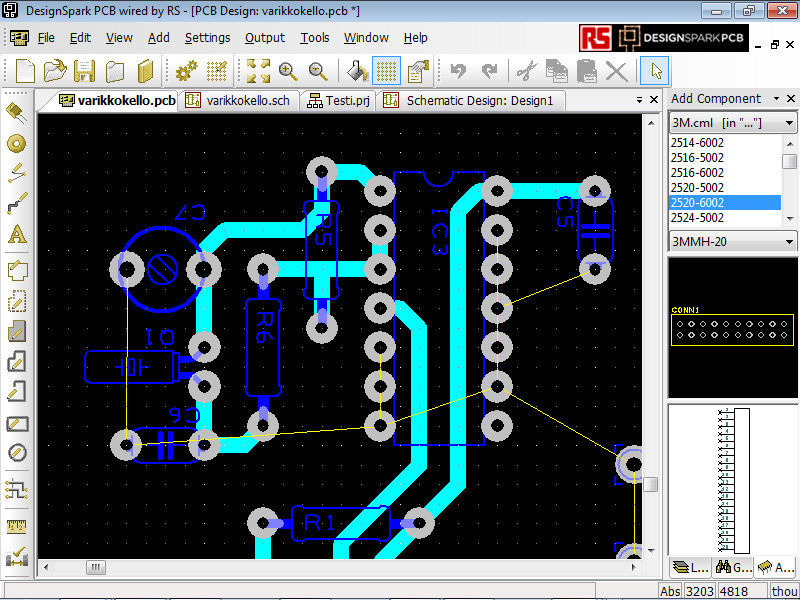
Task: Open the Measure ruler tool
Action: [x=16, y=526]
